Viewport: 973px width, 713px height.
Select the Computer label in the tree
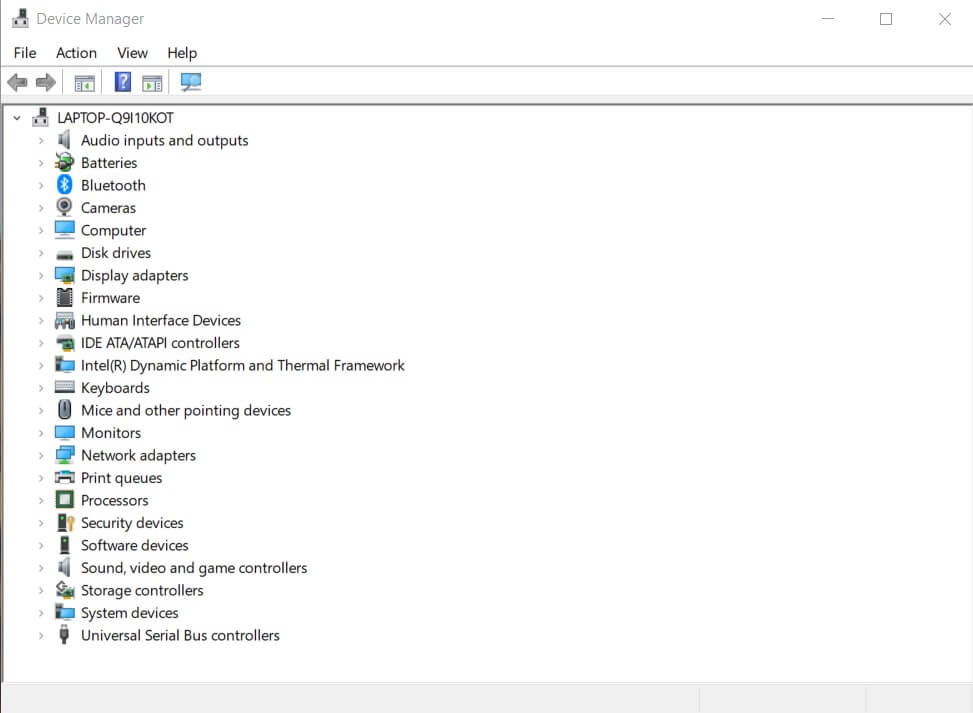click(114, 230)
